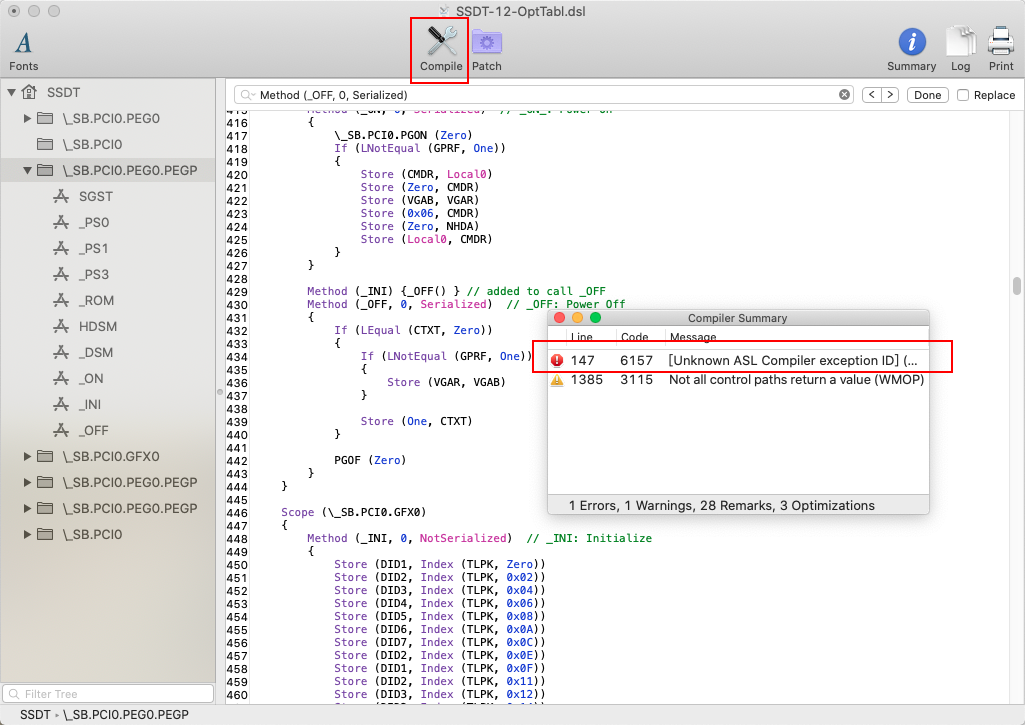Click error icon on line 147

[557, 360]
